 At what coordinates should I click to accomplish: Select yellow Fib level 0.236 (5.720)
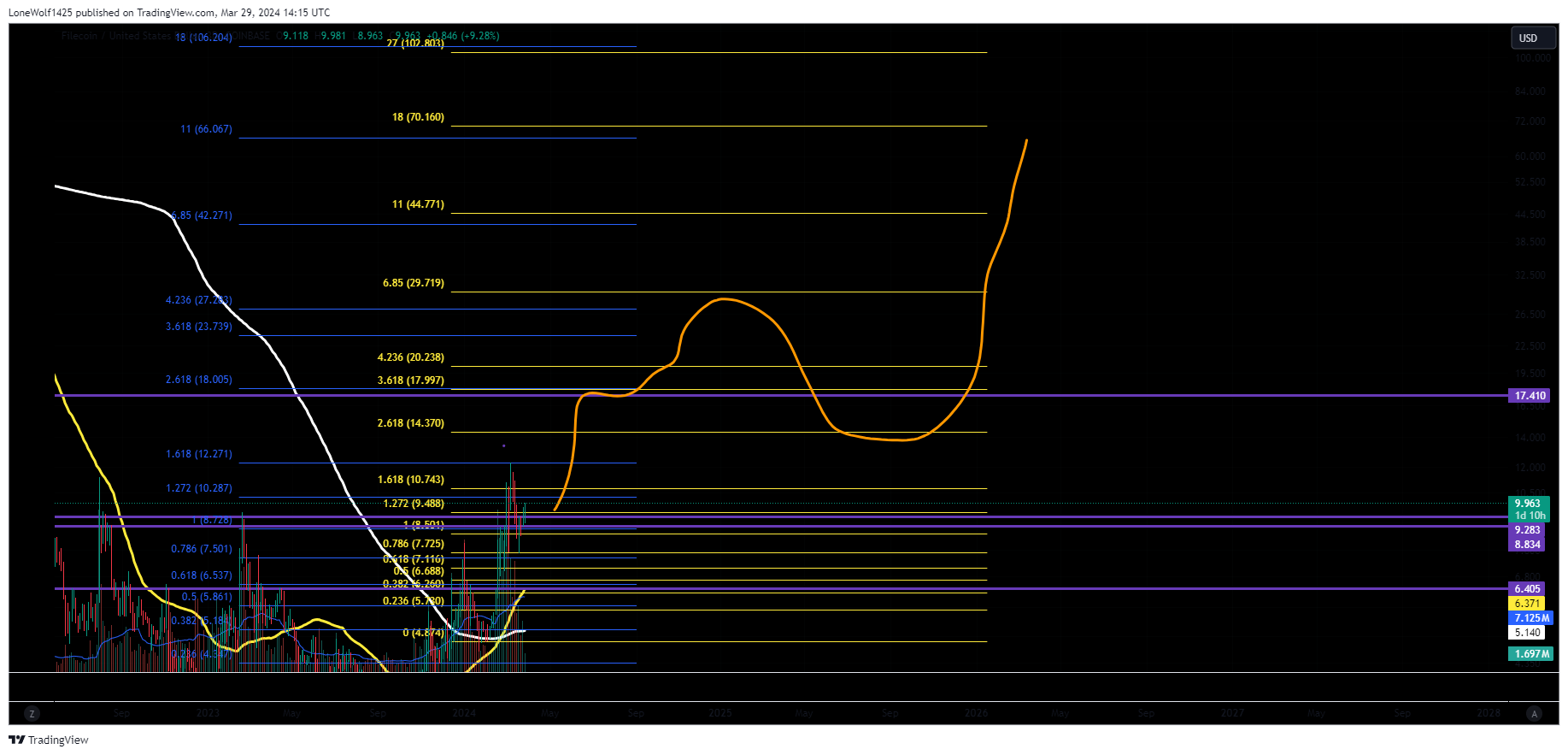[x=414, y=601]
